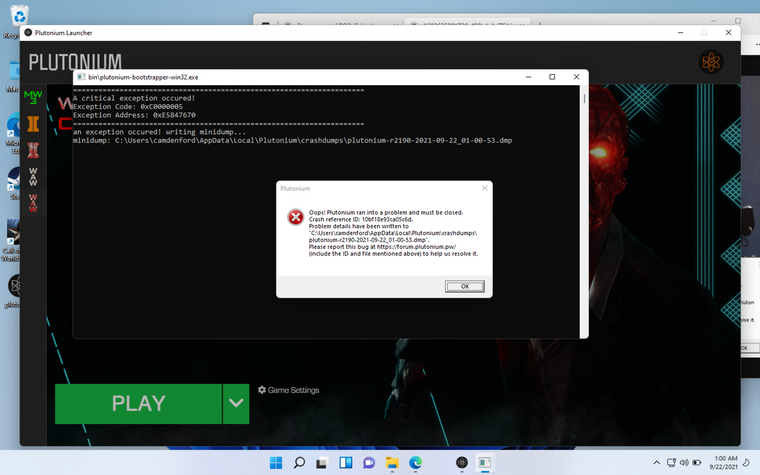The width and height of the screenshot is (760, 475).
Task: Click the Plutonium atom profile icon
Action: click(711, 62)
